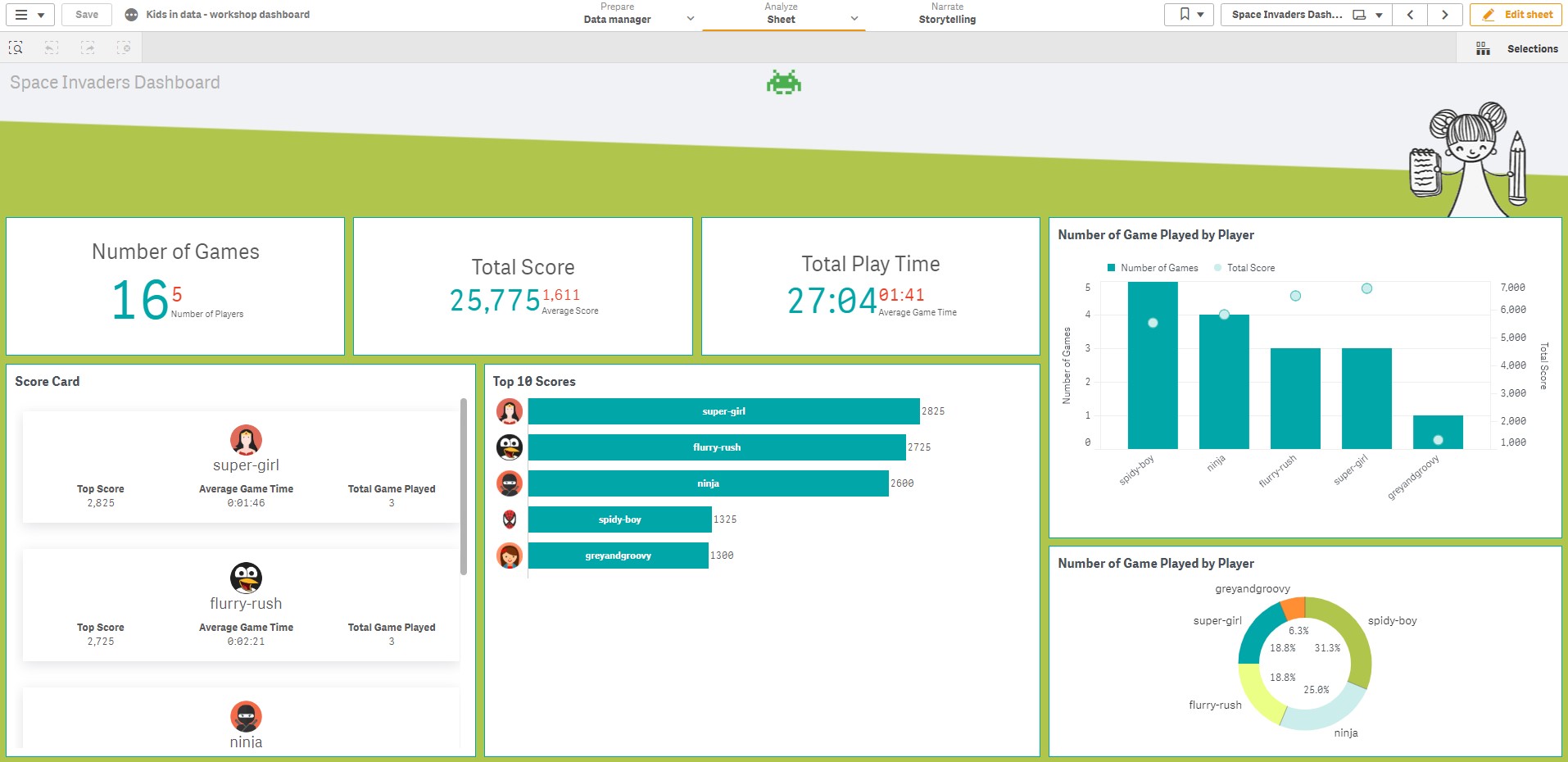Click the step back selection icon
The height and width of the screenshot is (762, 1568).
click(52, 48)
